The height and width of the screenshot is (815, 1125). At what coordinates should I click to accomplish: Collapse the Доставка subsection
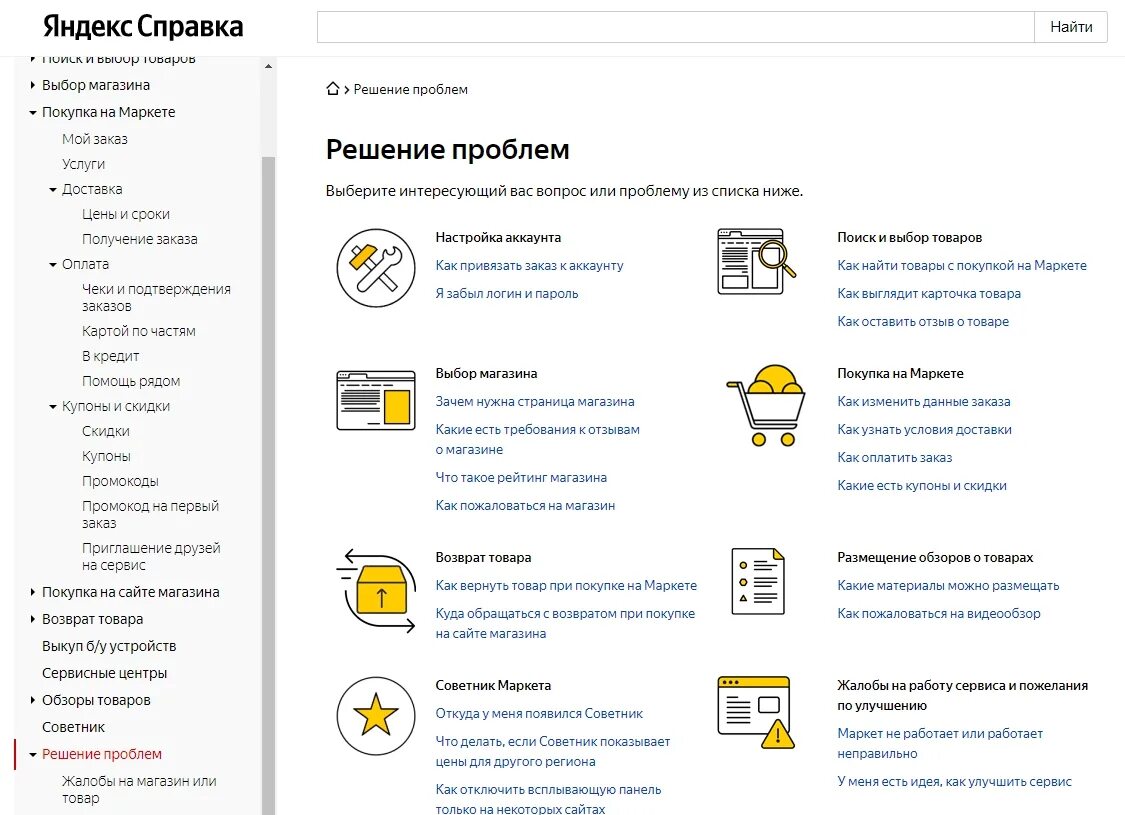click(x=52, y=190)
